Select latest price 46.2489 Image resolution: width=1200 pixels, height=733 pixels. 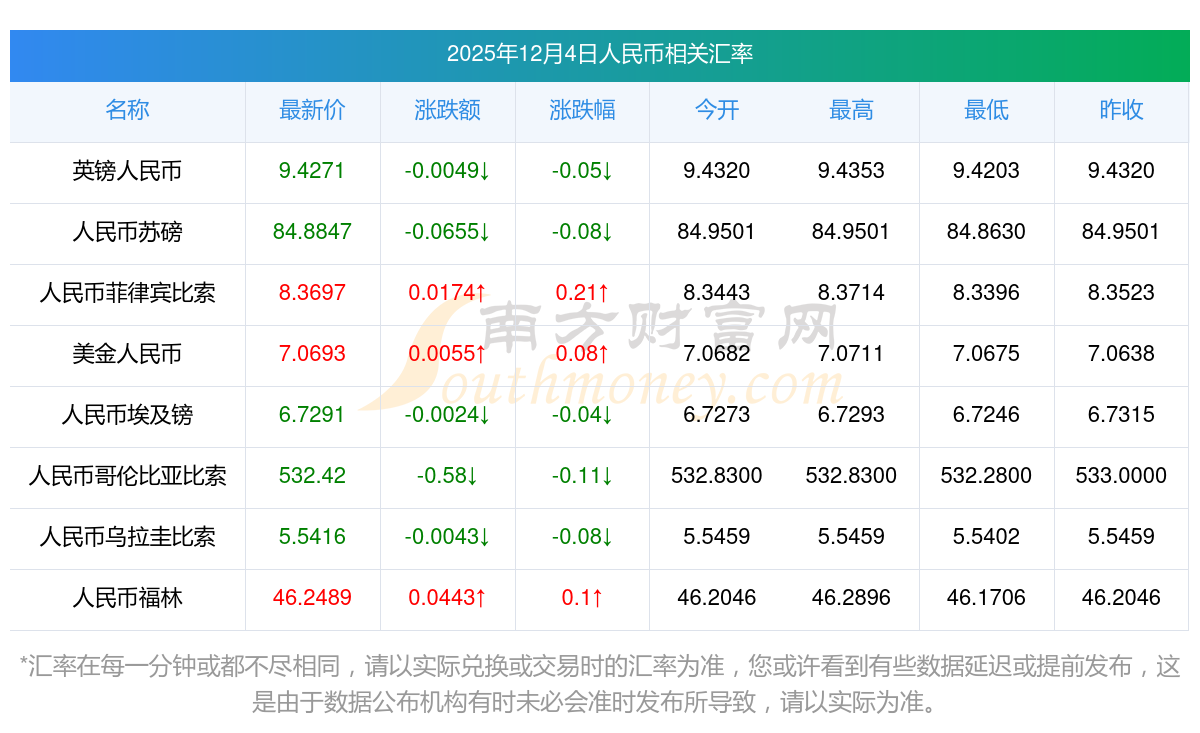tap(312, 598)
